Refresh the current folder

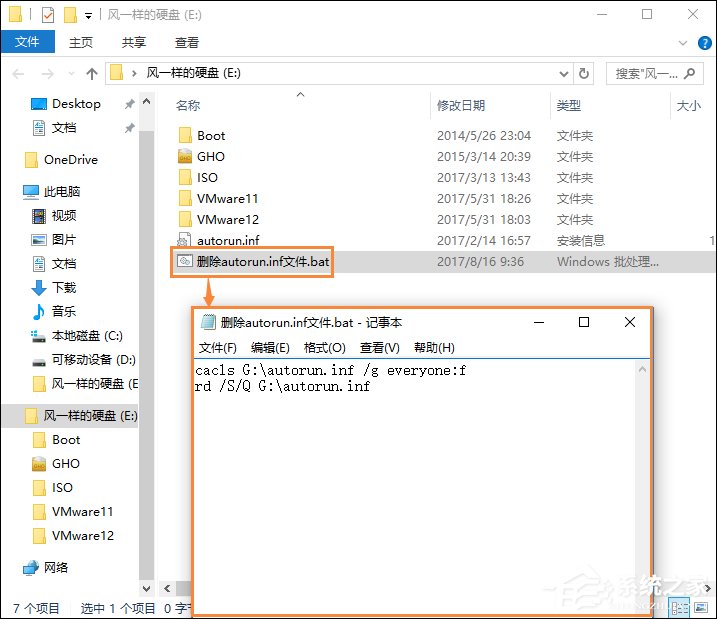(x=584, y=74)
